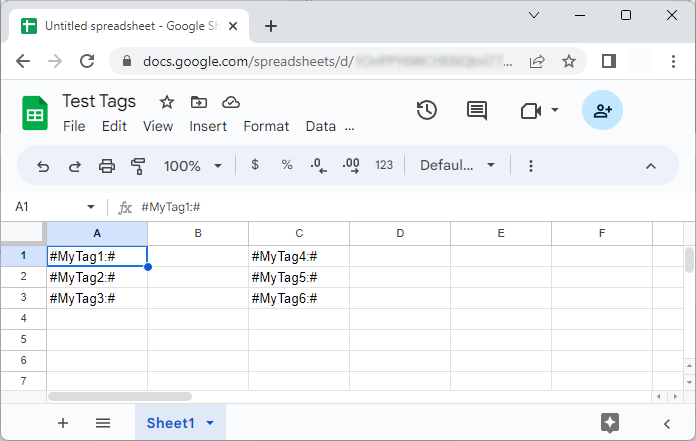Screen dimensions: 696x441
Task: Click the horizontal scrollbar thumb
Action: [120, 396]
